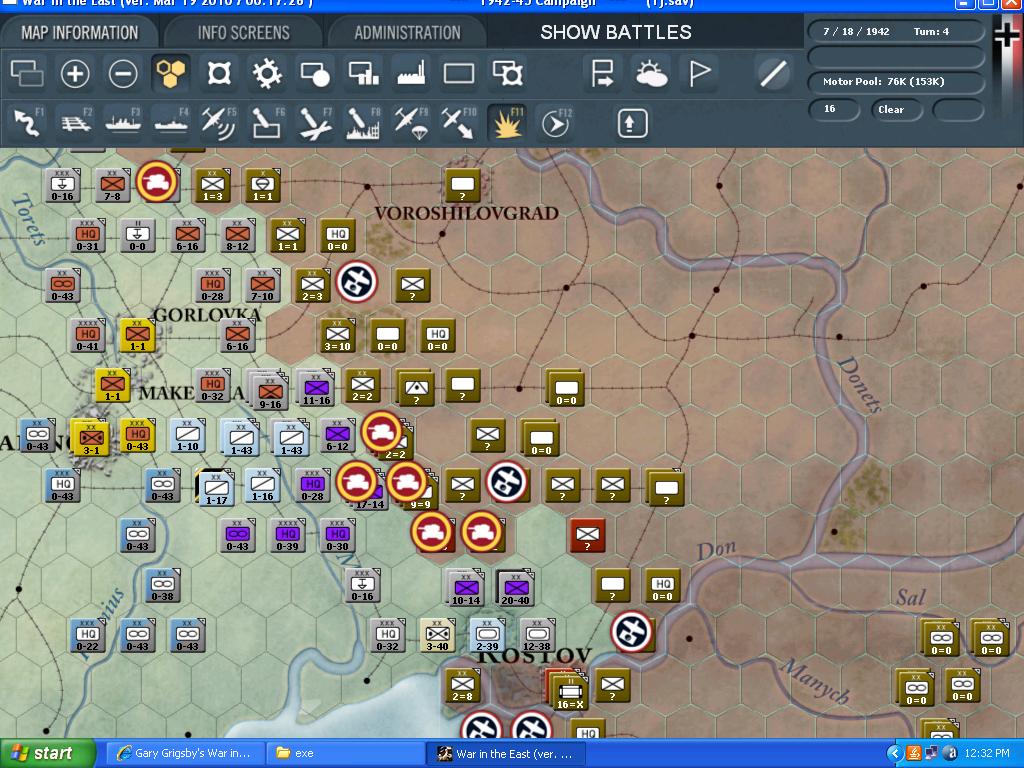This screenshot has width=1024, height=768.
Task: Open the INFO SCREENS tab
Action: 244,32
